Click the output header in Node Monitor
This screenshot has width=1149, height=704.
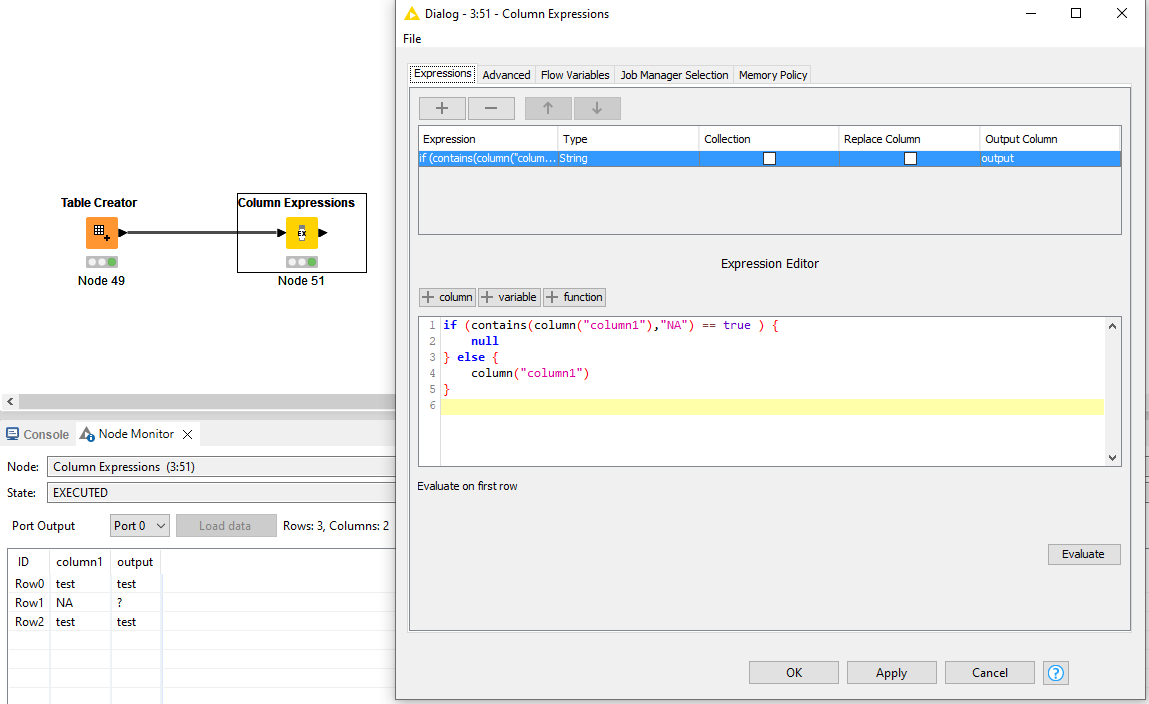point(135,562)
